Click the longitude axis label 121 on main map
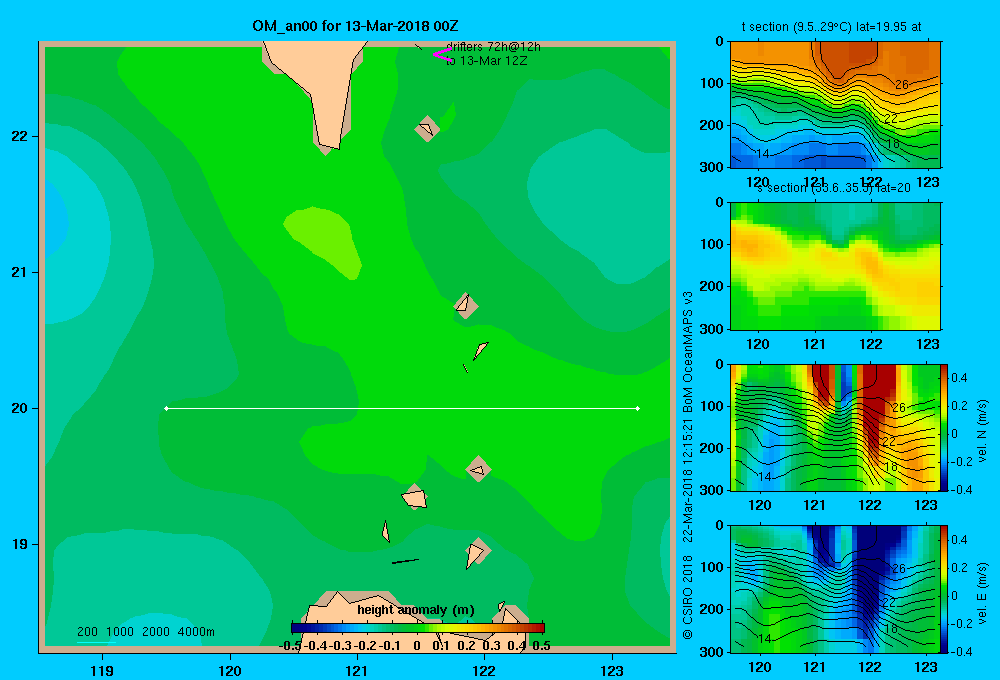Screen dimensions: 1000x680 coord(357,670)
